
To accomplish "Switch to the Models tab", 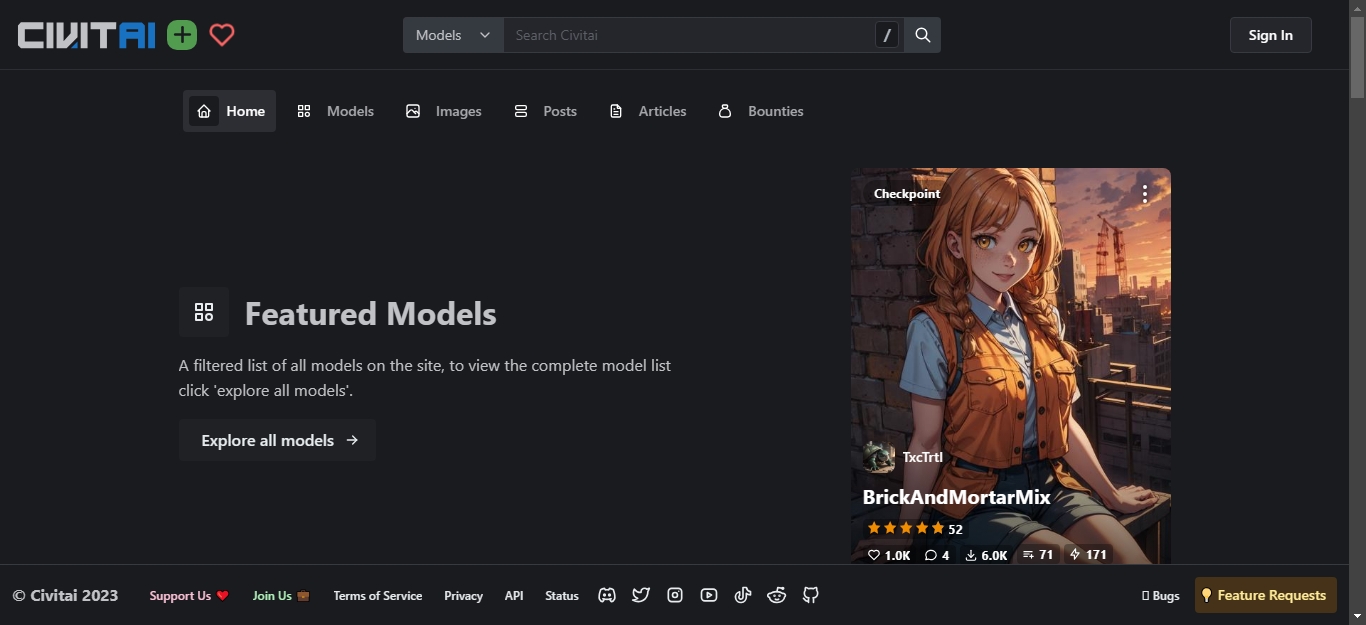I will click(x=335, y=111).
